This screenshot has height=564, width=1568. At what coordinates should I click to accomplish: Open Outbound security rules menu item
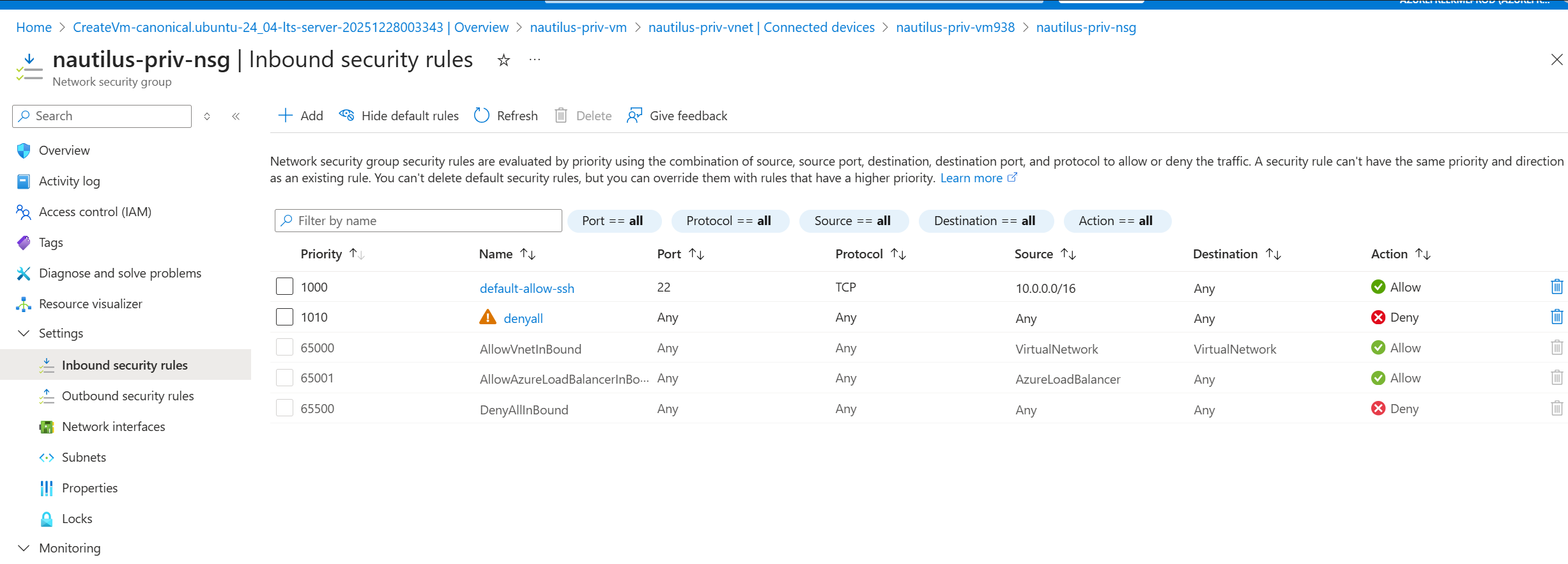[128, 396]
